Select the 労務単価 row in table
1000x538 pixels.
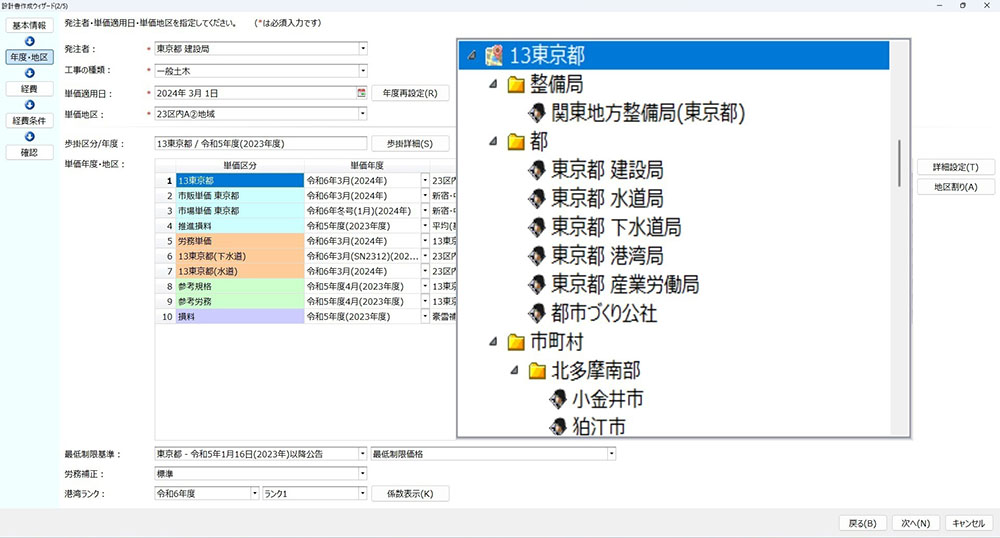pyautogui.click(x=238, y=241)
